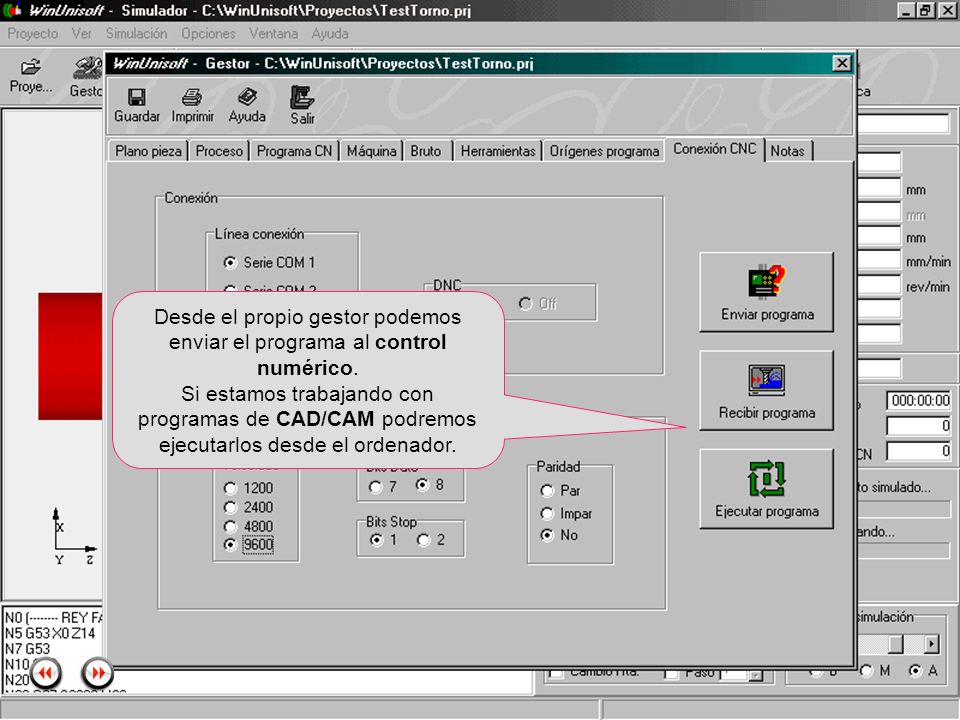Select the Conexión CNC tab
Viewport: 960px width, 720px height.
714,149
